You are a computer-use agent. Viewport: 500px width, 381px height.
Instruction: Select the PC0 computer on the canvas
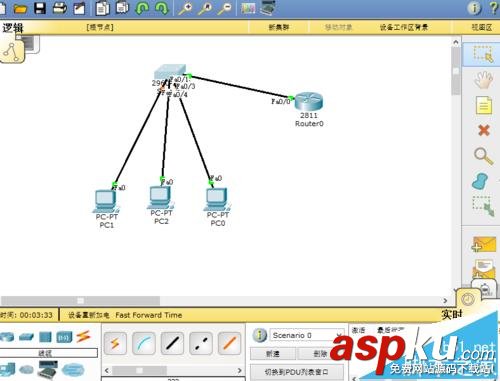[x=217, y=200]
